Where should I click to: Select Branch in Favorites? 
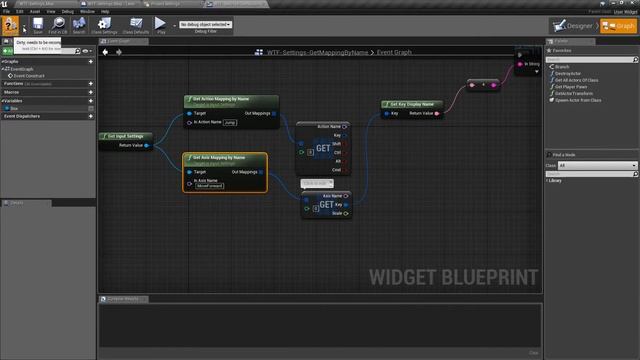(562, 67)
